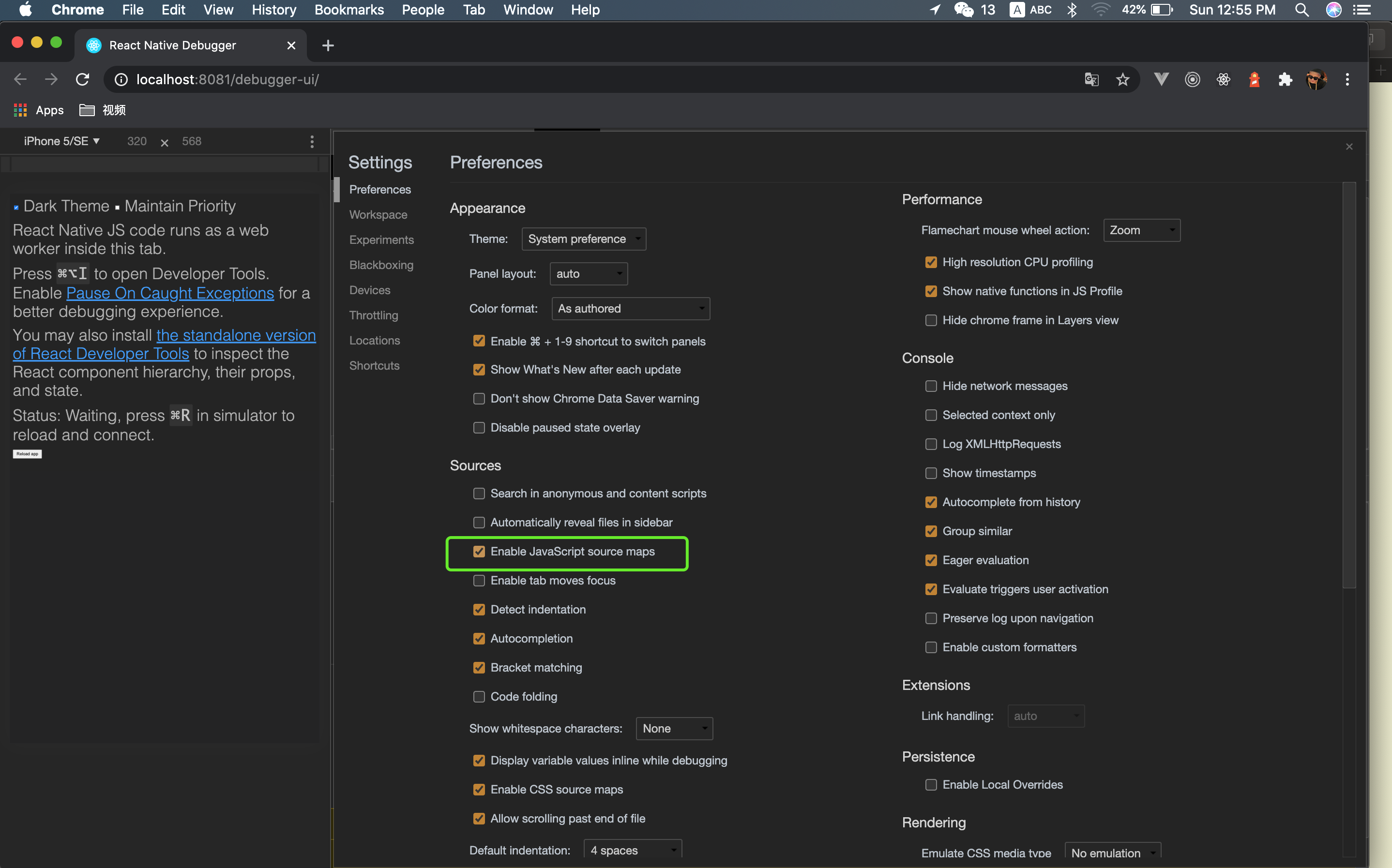Open Siri from the menu bar
This screenshot has height=868, width=1392.
1333,10
